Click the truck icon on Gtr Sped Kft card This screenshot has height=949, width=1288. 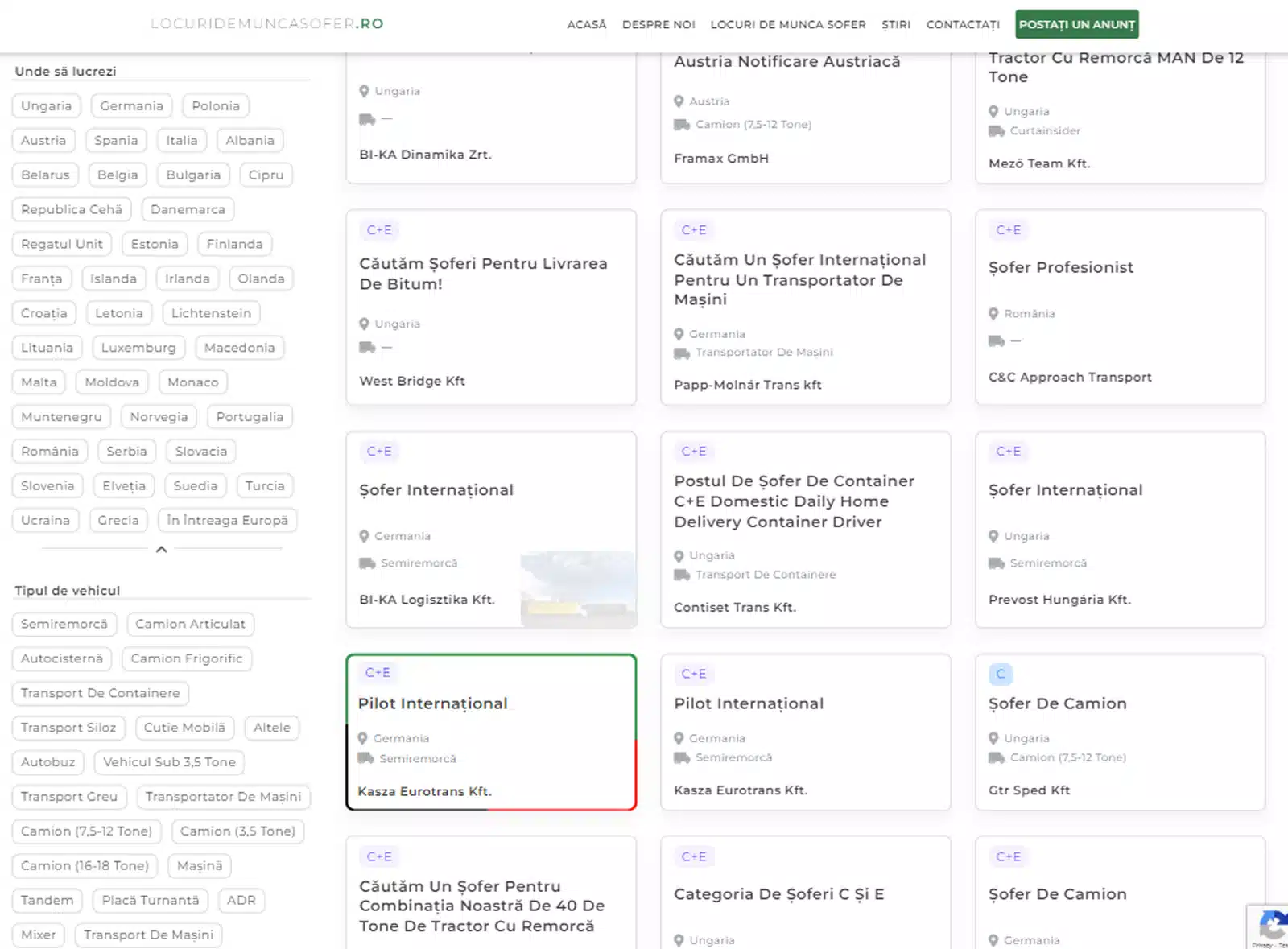(x=997, y=758)
